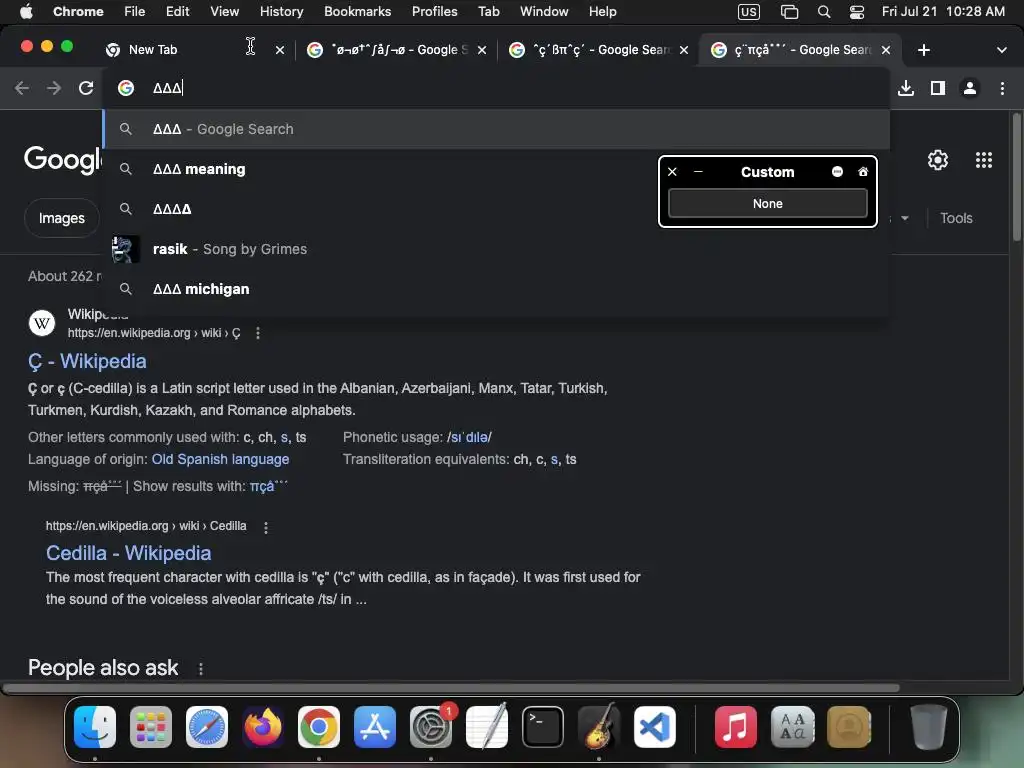
Task: Click the page's vertical scrollbar
Action: click(1016, 176)
